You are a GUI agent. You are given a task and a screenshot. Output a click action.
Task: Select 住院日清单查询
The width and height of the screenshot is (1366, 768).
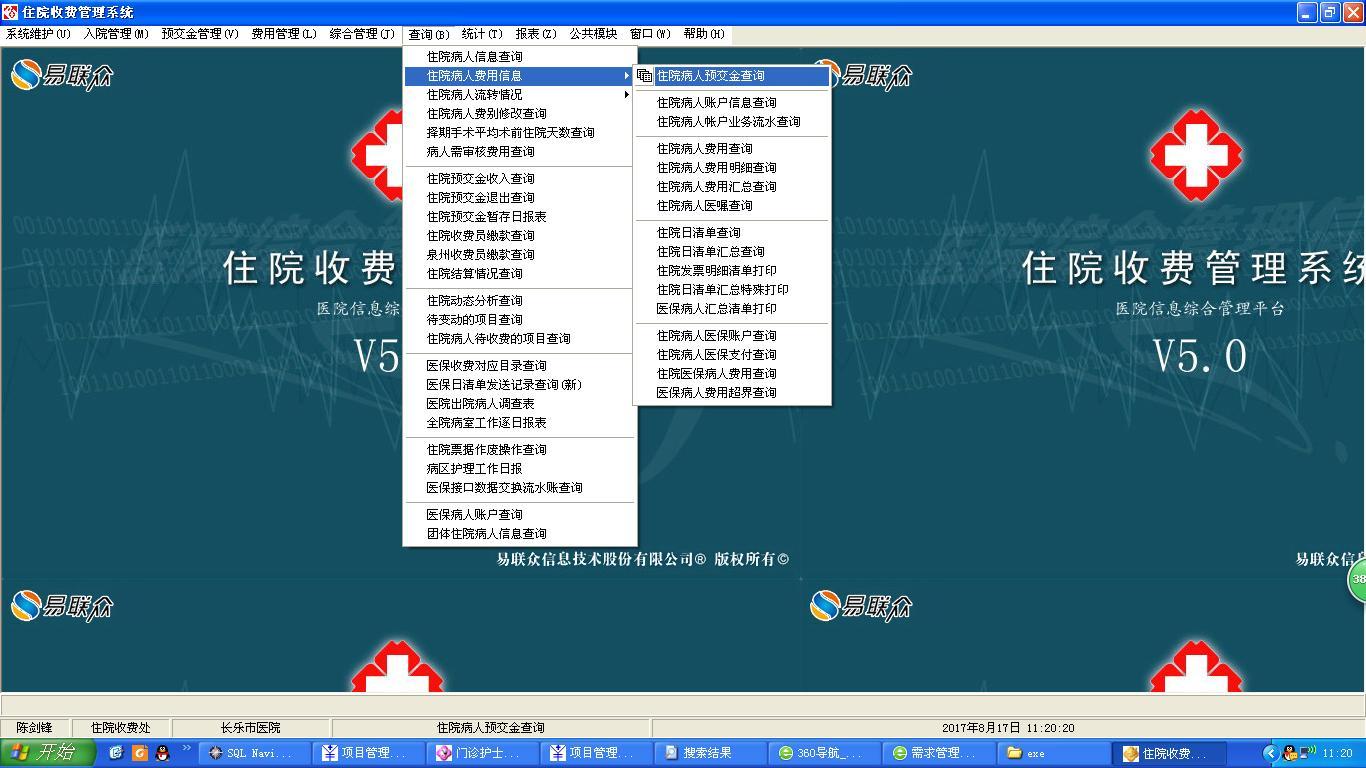(732, 233)
